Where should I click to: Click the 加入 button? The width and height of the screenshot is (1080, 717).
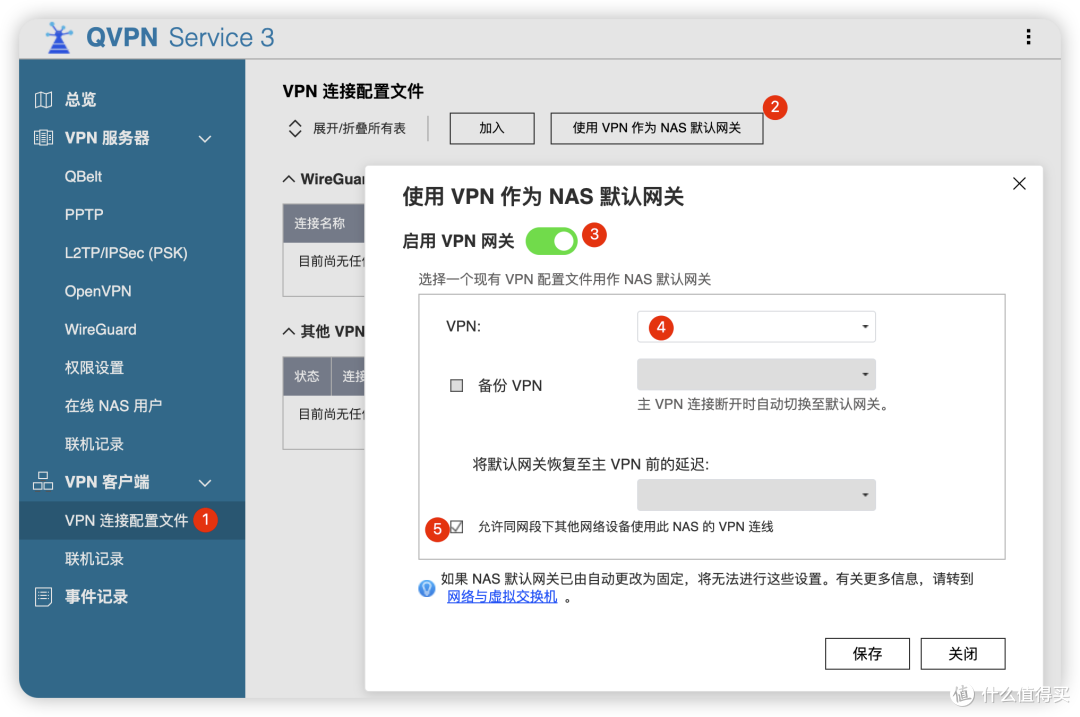pos(492,128)
